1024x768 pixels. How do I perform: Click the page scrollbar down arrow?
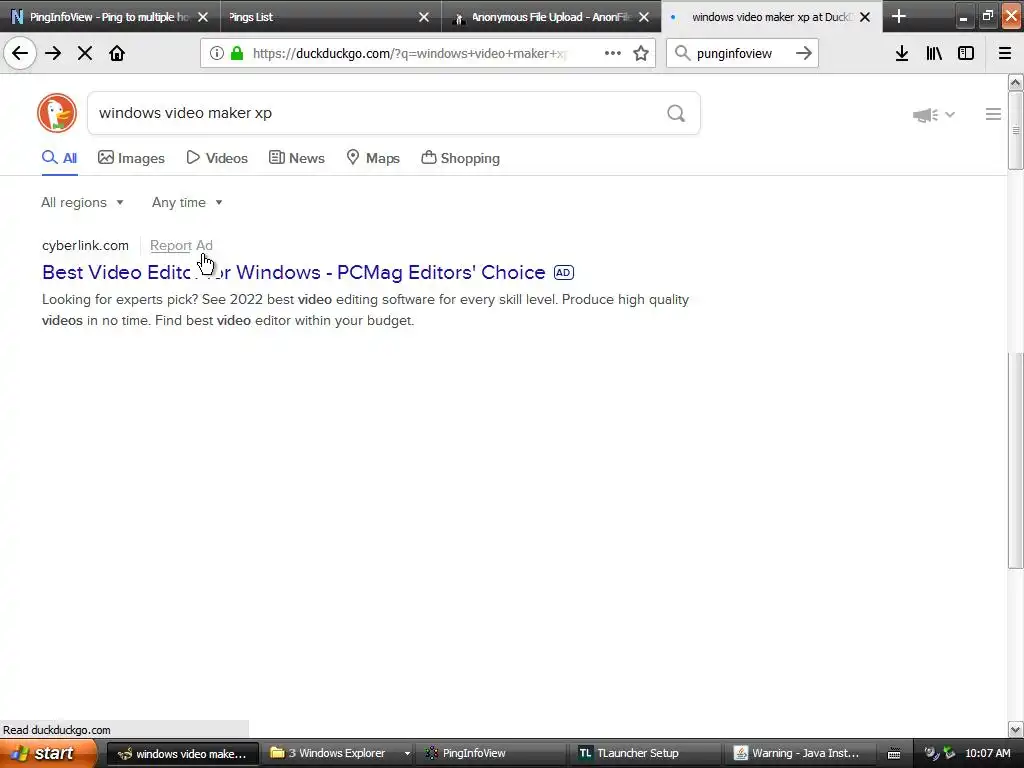point(1016,729)
